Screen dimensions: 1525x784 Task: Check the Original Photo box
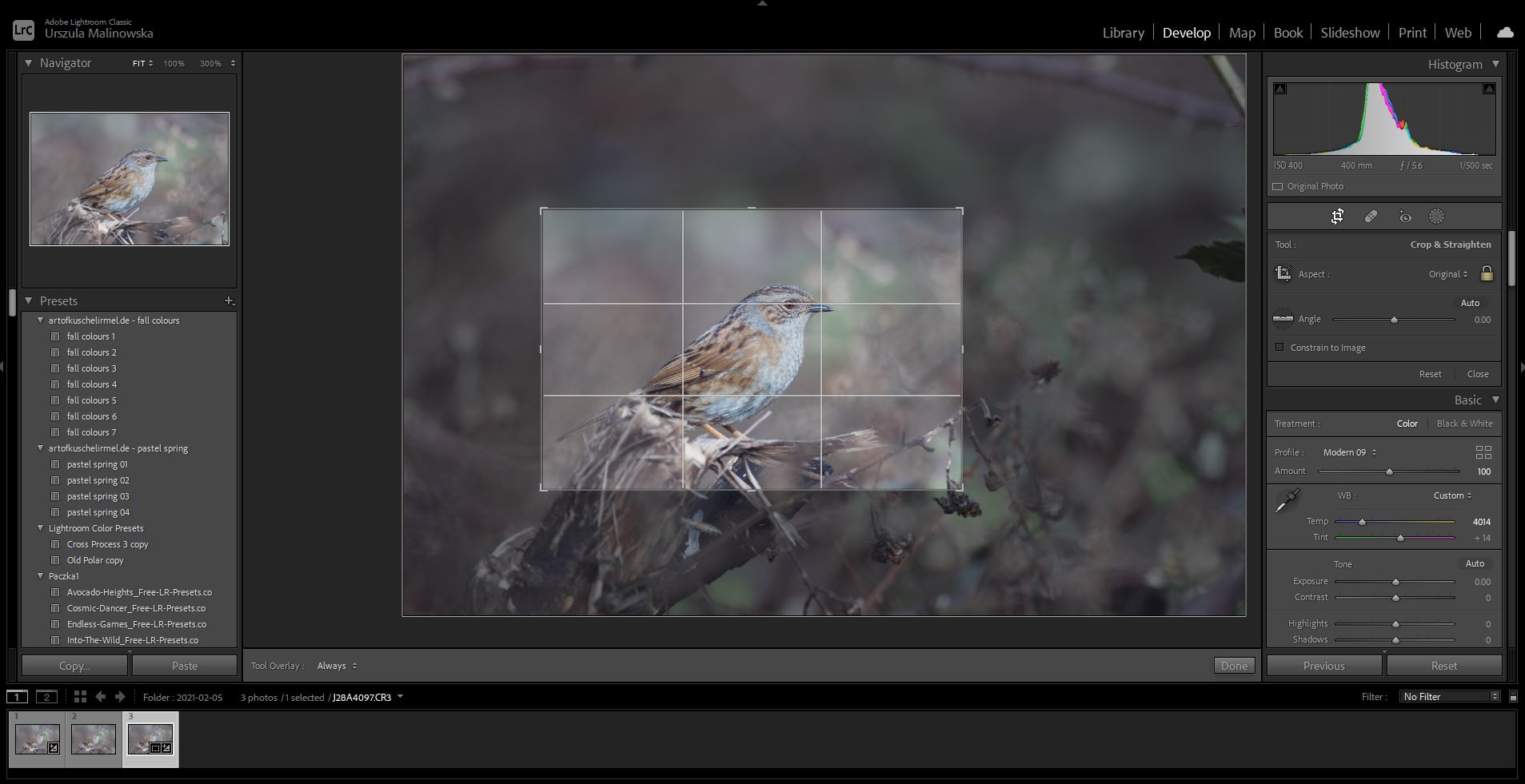pyautogui.click(x=1278, y=187)
